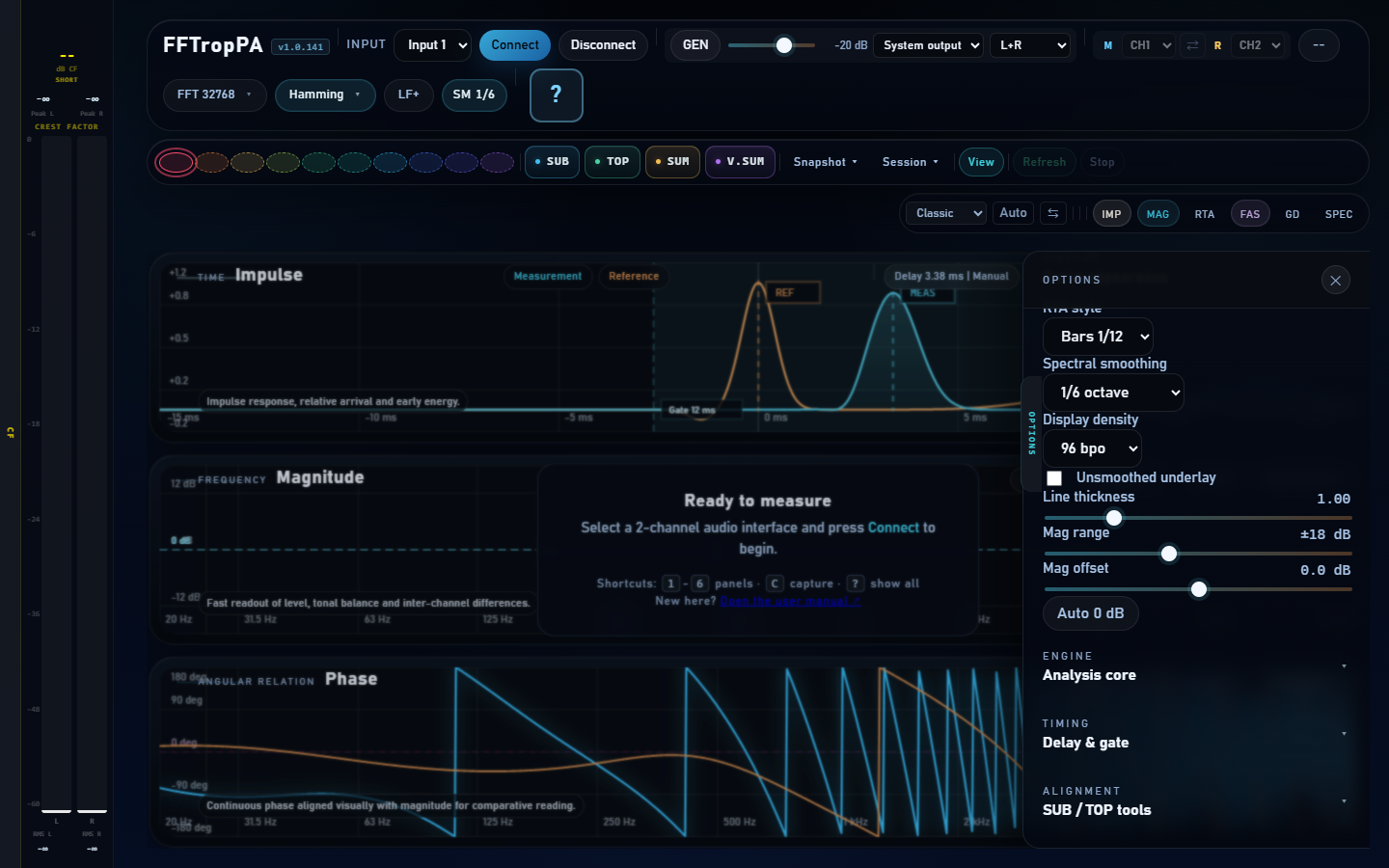Viewport: 1389px width, 868px height.
Task: Adjust the Mag offset slider
Action: click(x=1197, y=589)
